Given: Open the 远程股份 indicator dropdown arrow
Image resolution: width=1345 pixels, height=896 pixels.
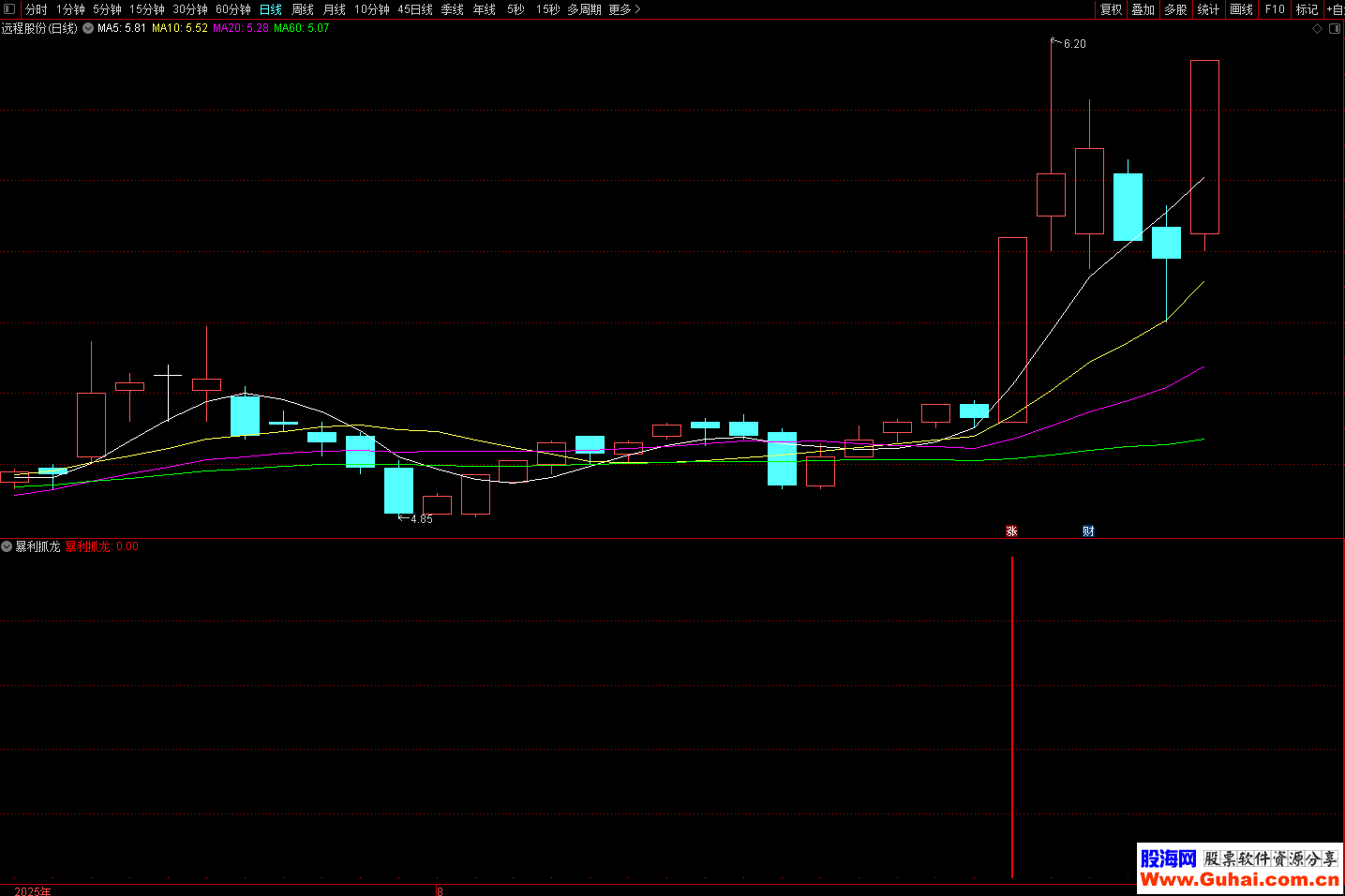Looking at the screenshot, I should (x=88, y=28).
